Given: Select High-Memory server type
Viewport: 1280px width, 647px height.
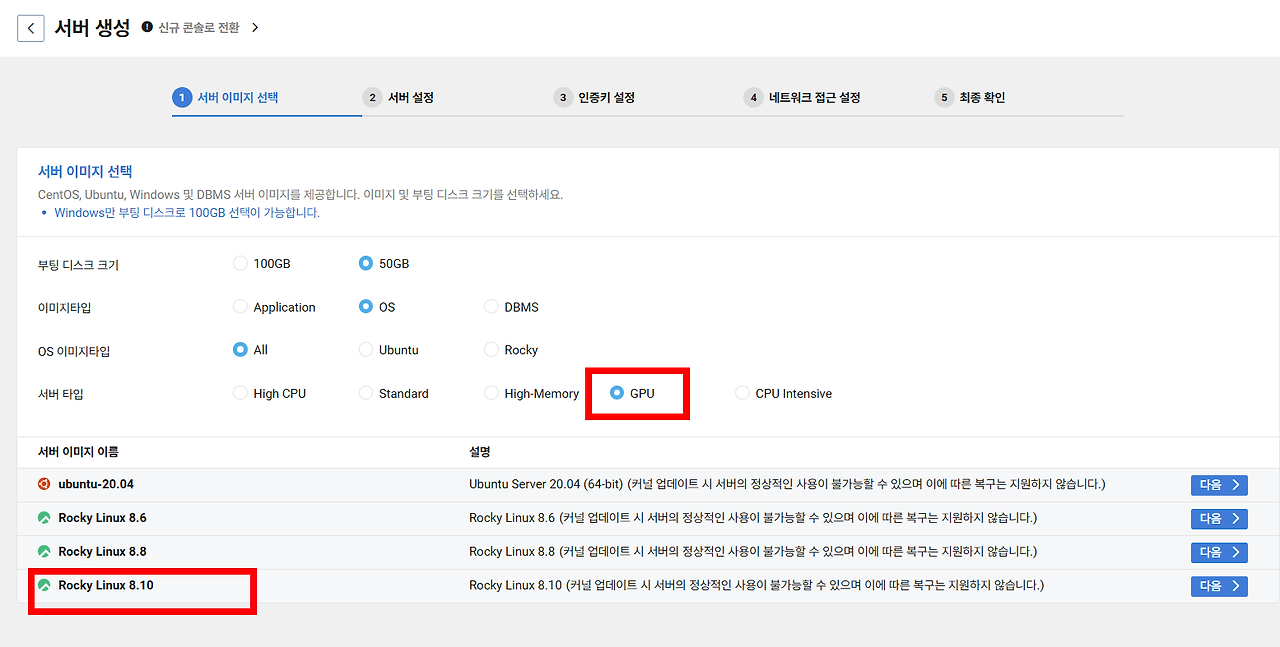Looking at the screenshot, I should tap(491, 393).
